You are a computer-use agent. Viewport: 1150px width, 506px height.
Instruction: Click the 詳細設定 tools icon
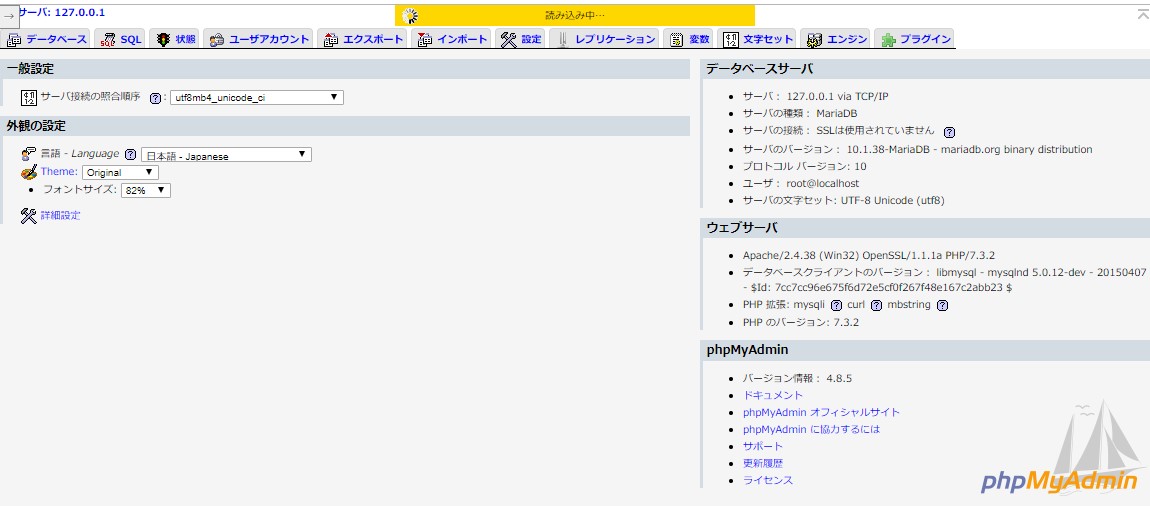29,216
